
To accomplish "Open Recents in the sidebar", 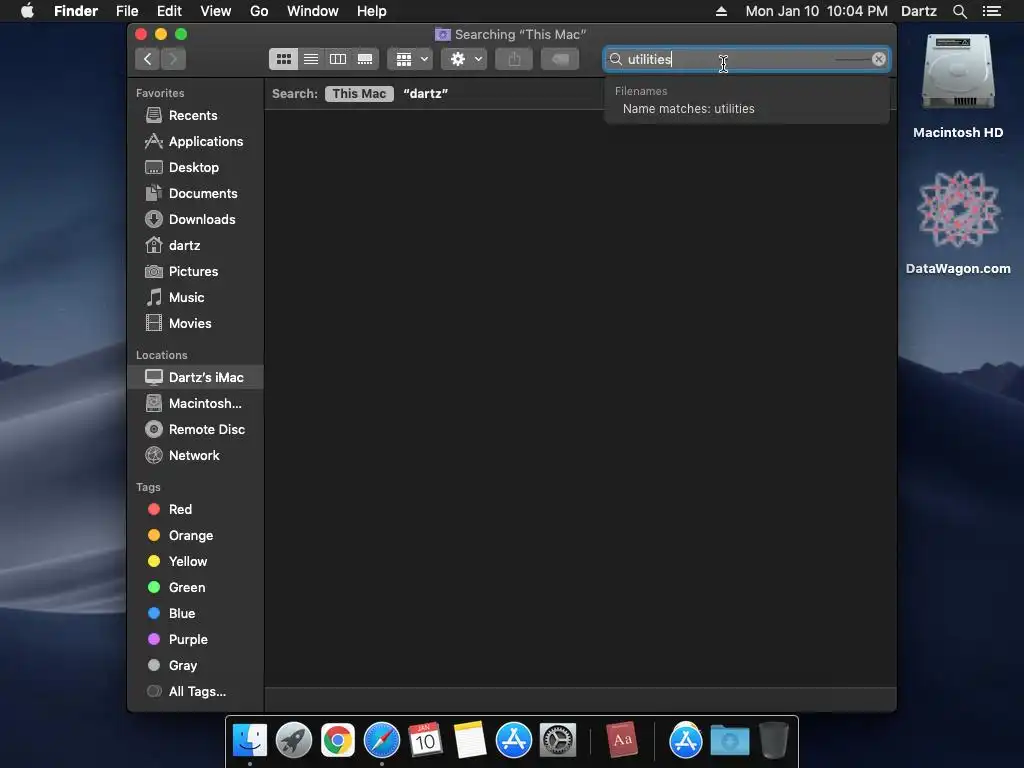I will coord(195,116).
